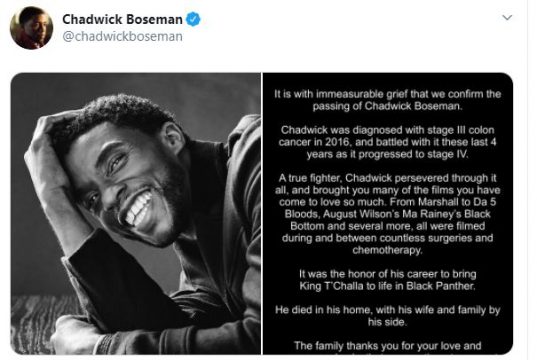Viewport: 537px width, 360px height.
Task: Click the word 'chemotherapy' in the statement
Action: coord(387,250)
